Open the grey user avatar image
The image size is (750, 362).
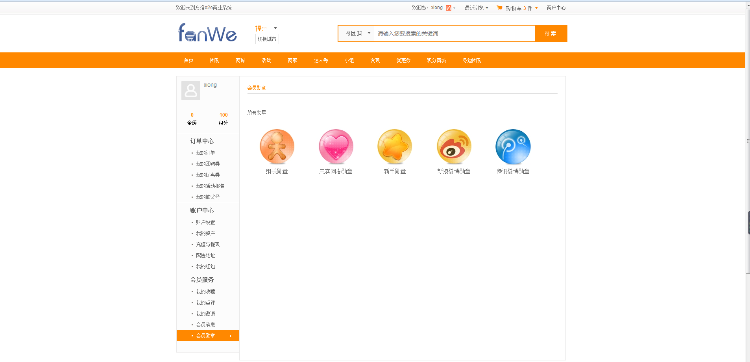(190, 90)
